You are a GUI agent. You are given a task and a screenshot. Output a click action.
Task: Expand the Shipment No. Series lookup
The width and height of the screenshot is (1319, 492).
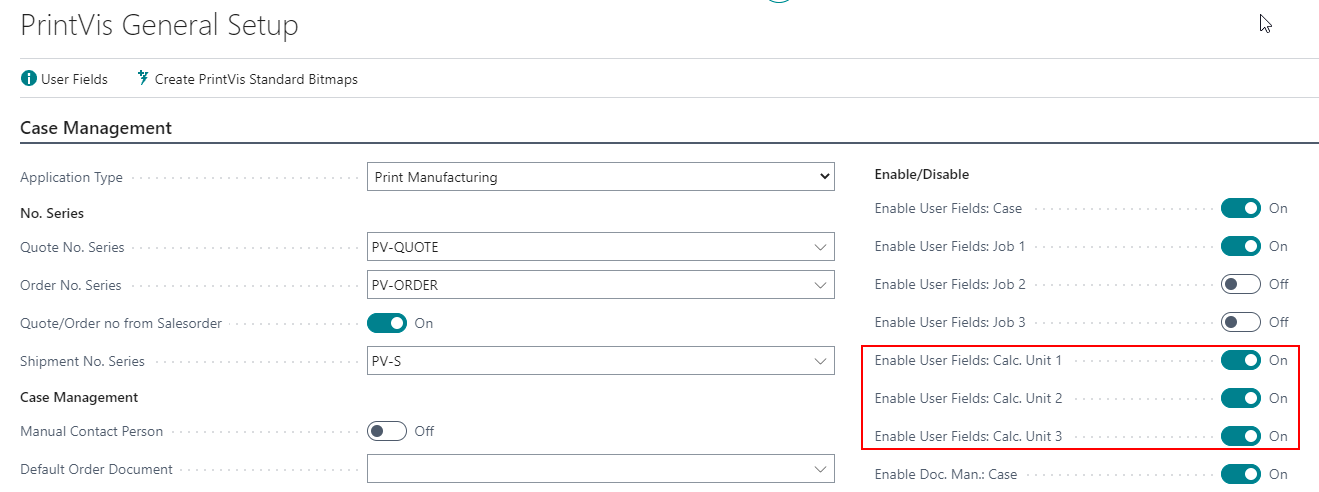pyautogui.click(x=820, y=361)
